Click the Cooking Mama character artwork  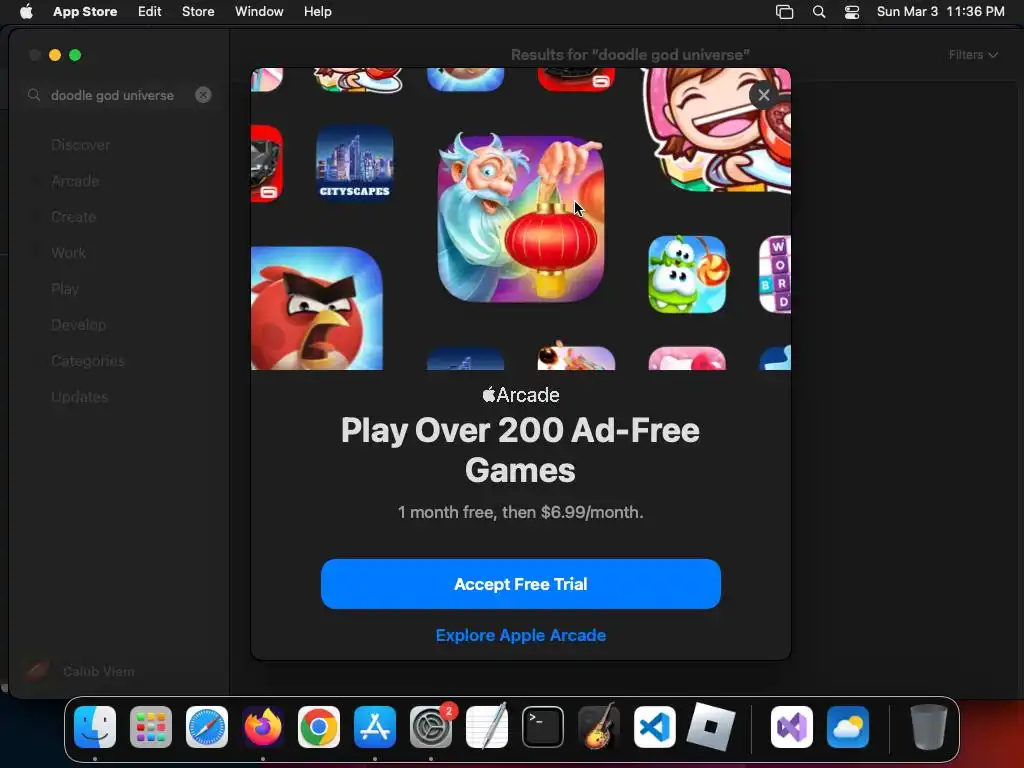pos(716,129)
